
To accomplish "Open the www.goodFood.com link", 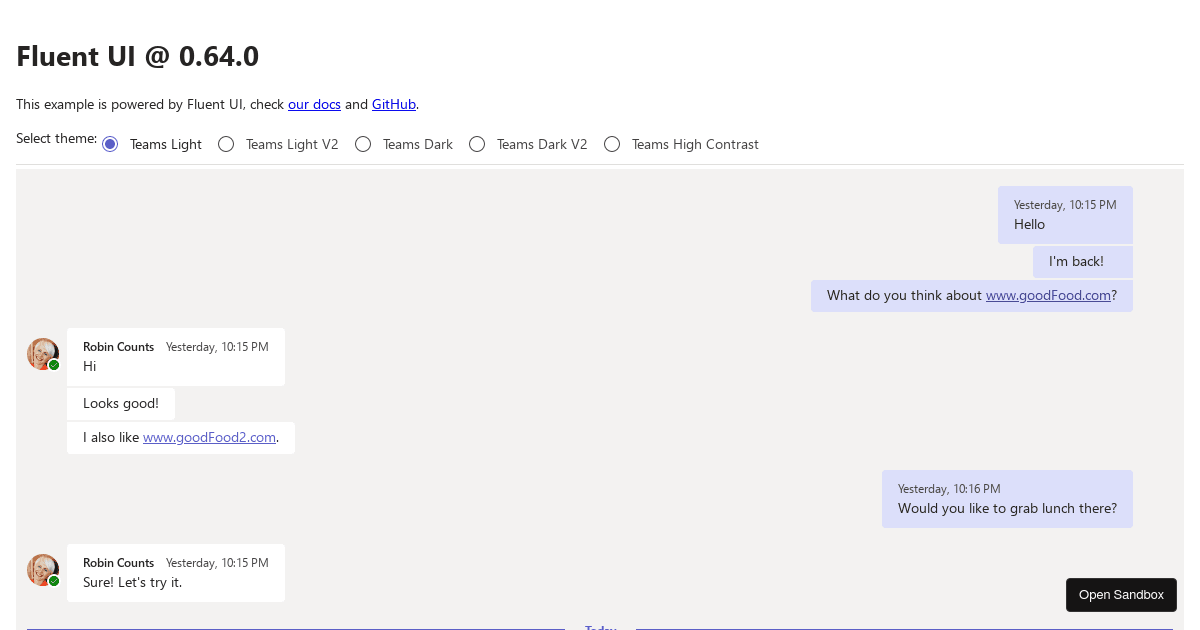I will tap(1048, 295).
